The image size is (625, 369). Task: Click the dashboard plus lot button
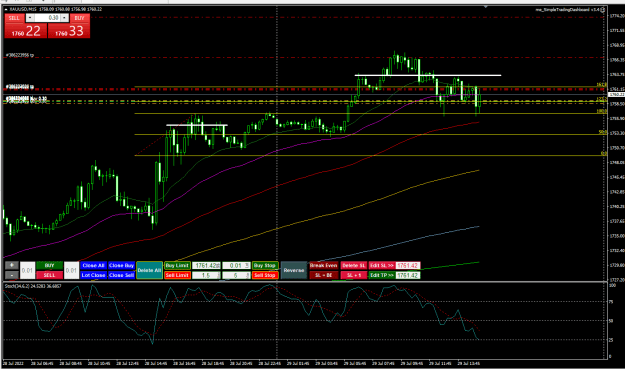12,265
